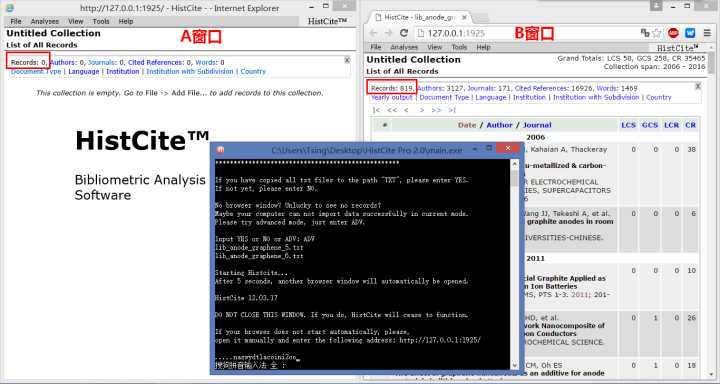Open Tools menu in Chrome window B
This screenshot has height=384, width=720.
click(459, 47)
